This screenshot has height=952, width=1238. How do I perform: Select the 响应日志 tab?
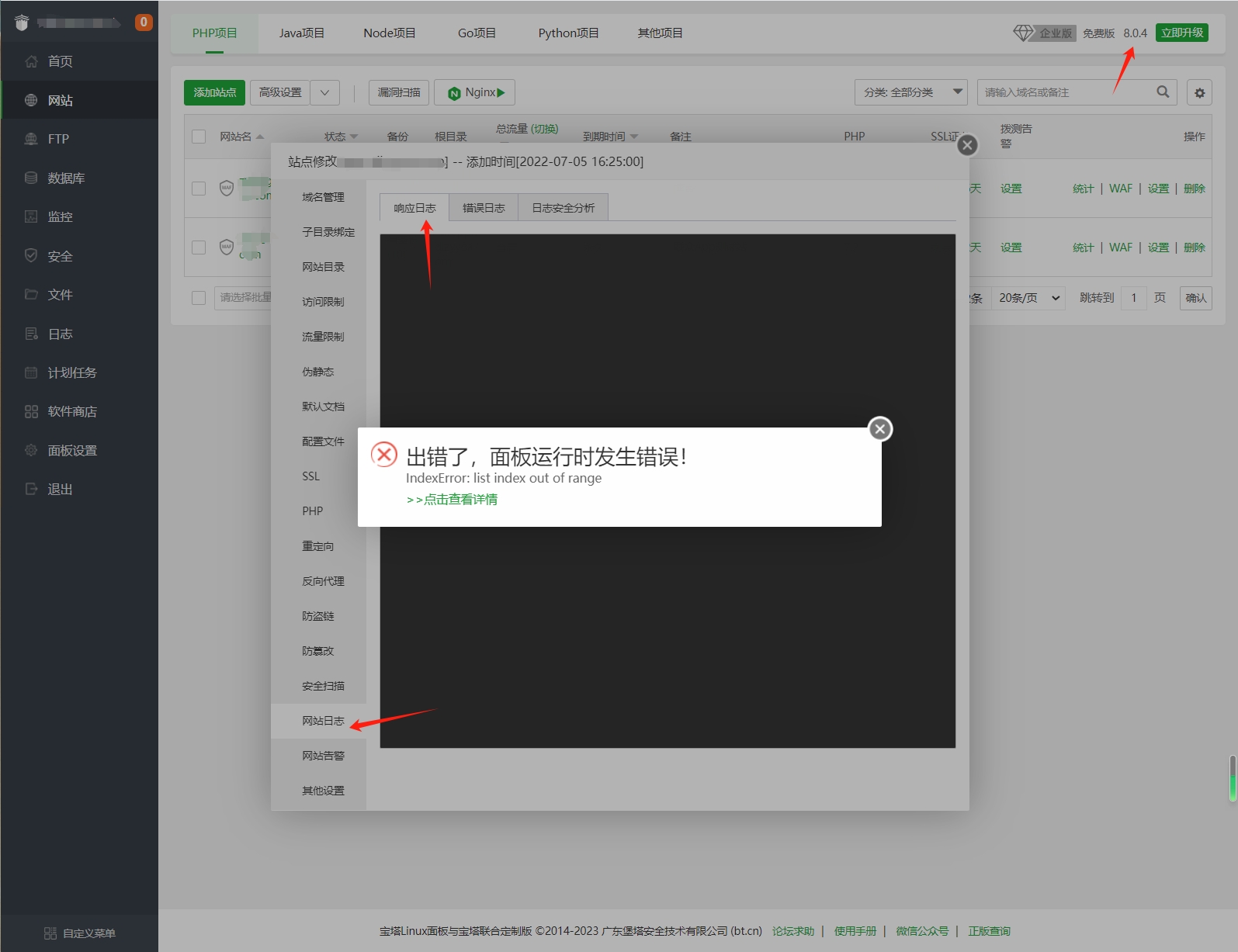pyautogui.click(x=414, y=208)
